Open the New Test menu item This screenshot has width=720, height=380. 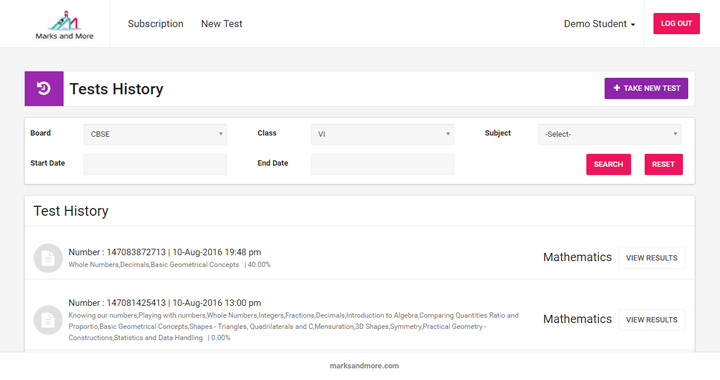tap(222, 24)
